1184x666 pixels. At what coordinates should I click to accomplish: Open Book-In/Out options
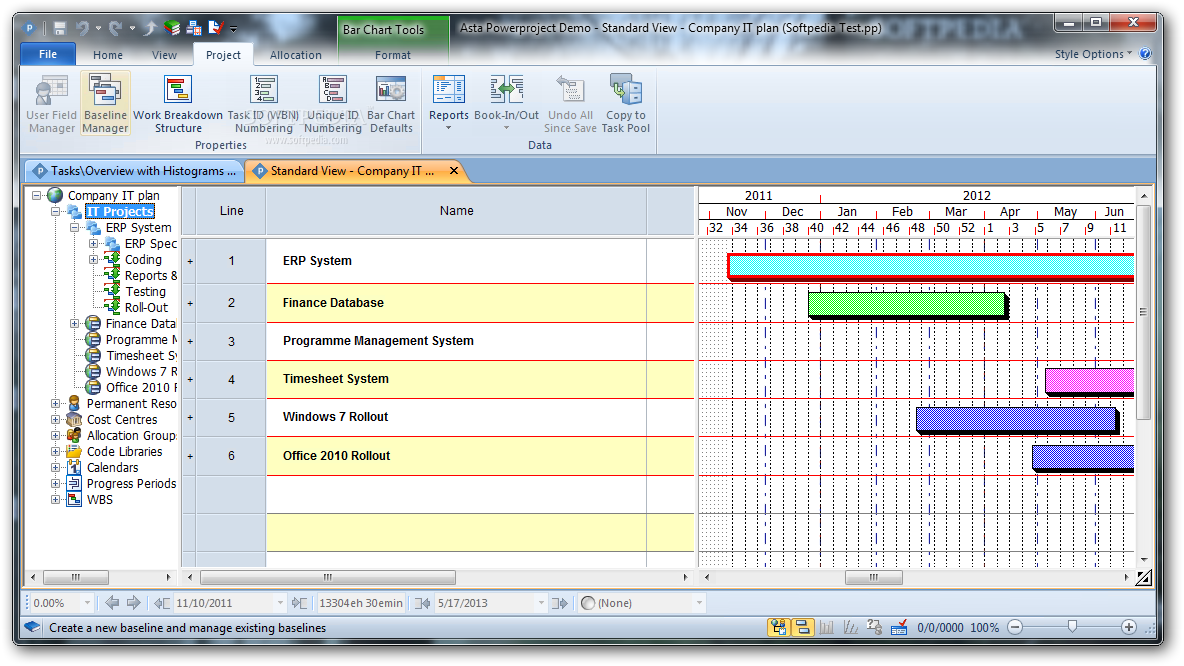tap(507, 103)
